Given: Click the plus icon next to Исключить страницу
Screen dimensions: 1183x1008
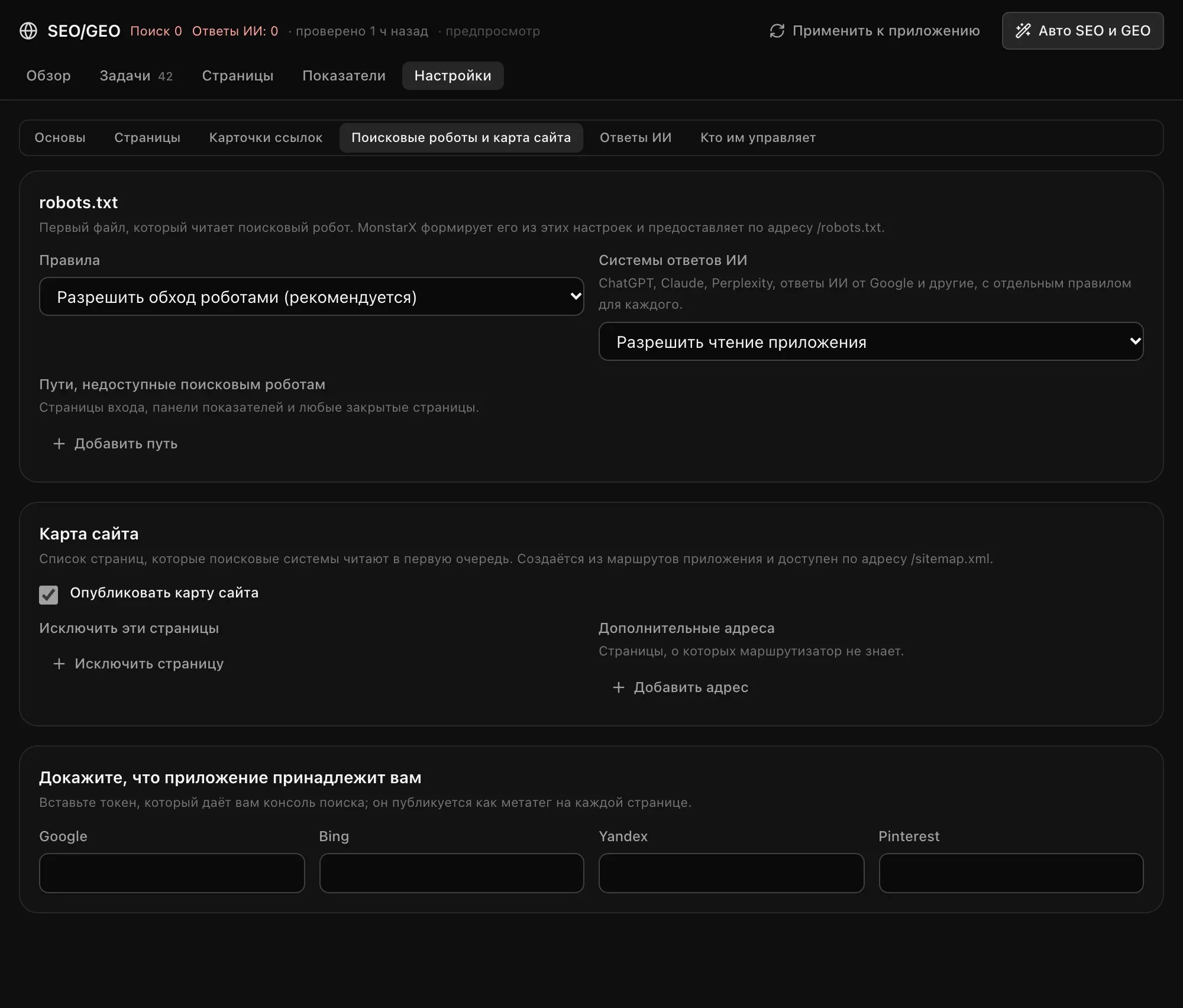Looking at the screenshot, I should 59,664.
